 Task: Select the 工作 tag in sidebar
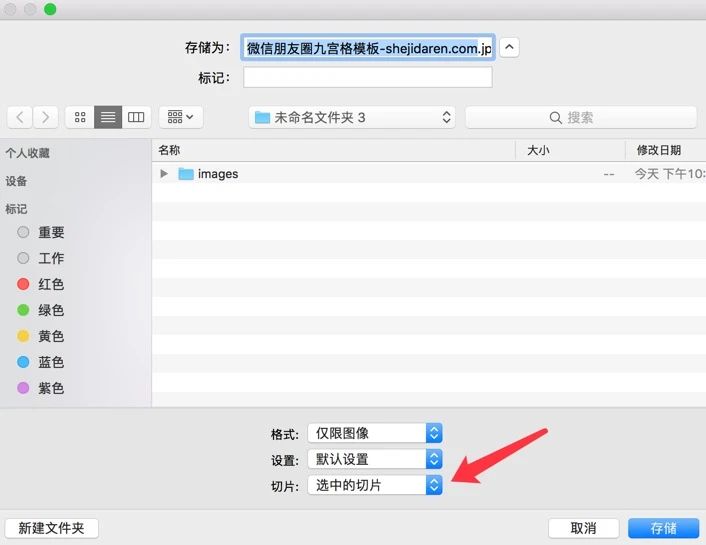[x=41, y=258]
